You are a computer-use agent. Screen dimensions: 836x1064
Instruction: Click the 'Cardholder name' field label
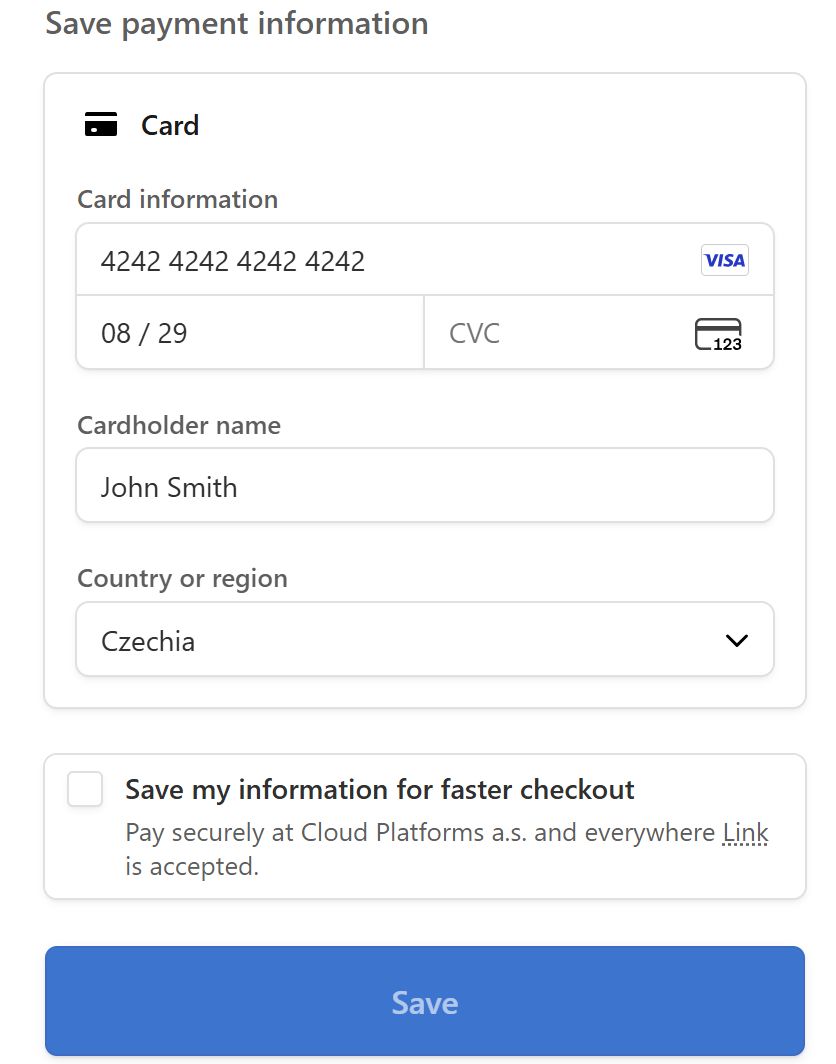click(x=179, y=425)
